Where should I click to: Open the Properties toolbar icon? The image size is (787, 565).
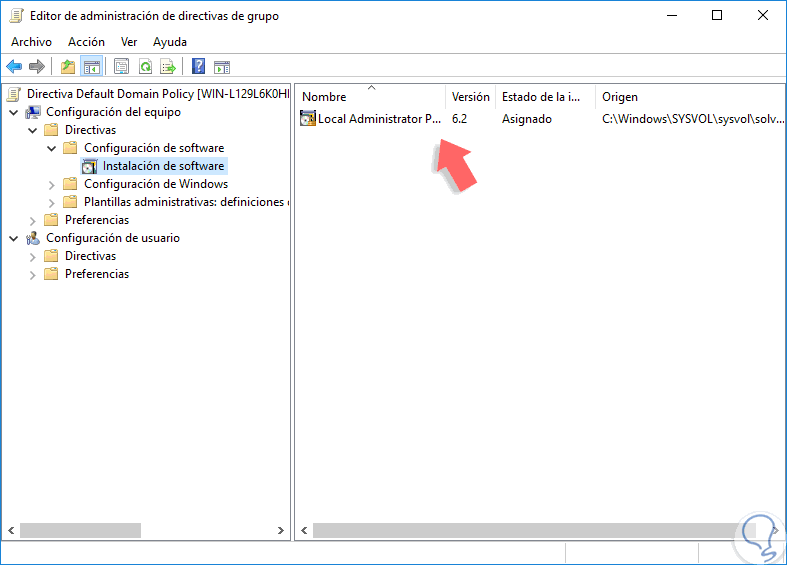pos(121,66)
